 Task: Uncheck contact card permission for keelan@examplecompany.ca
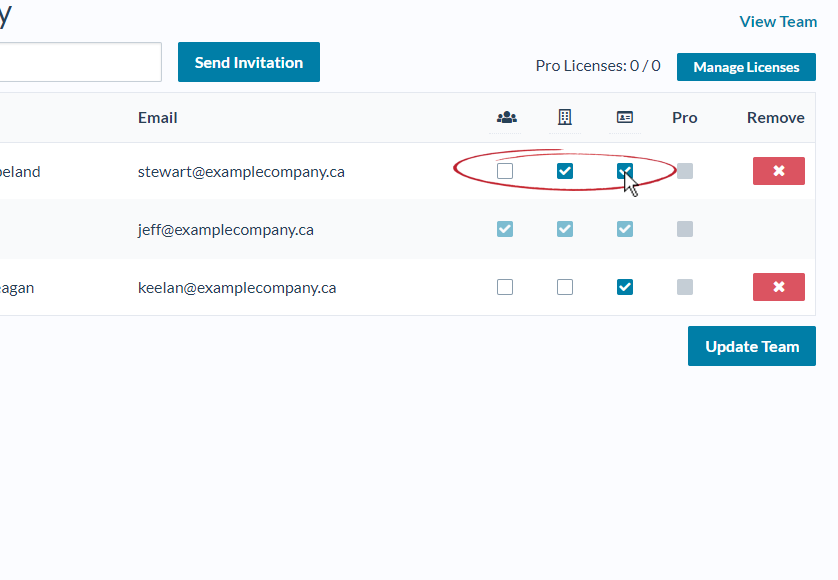625,287
